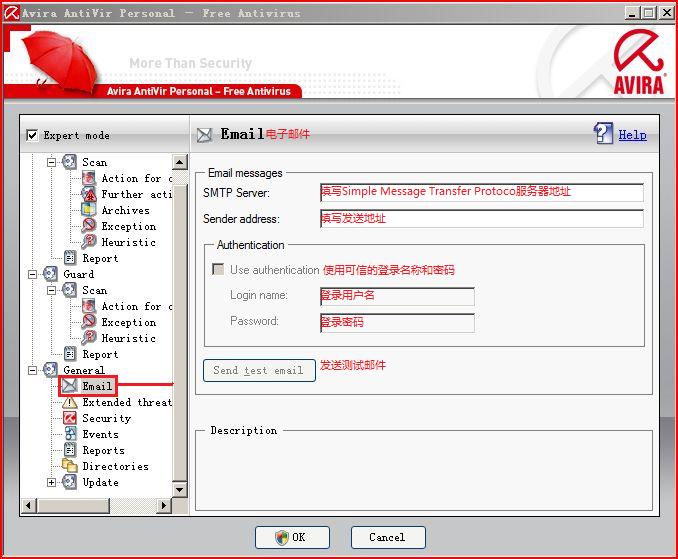This screenshot has height=559, width=678.
Task: Select General tree item label
Action: pyautogui.click(x=84, y=371)
